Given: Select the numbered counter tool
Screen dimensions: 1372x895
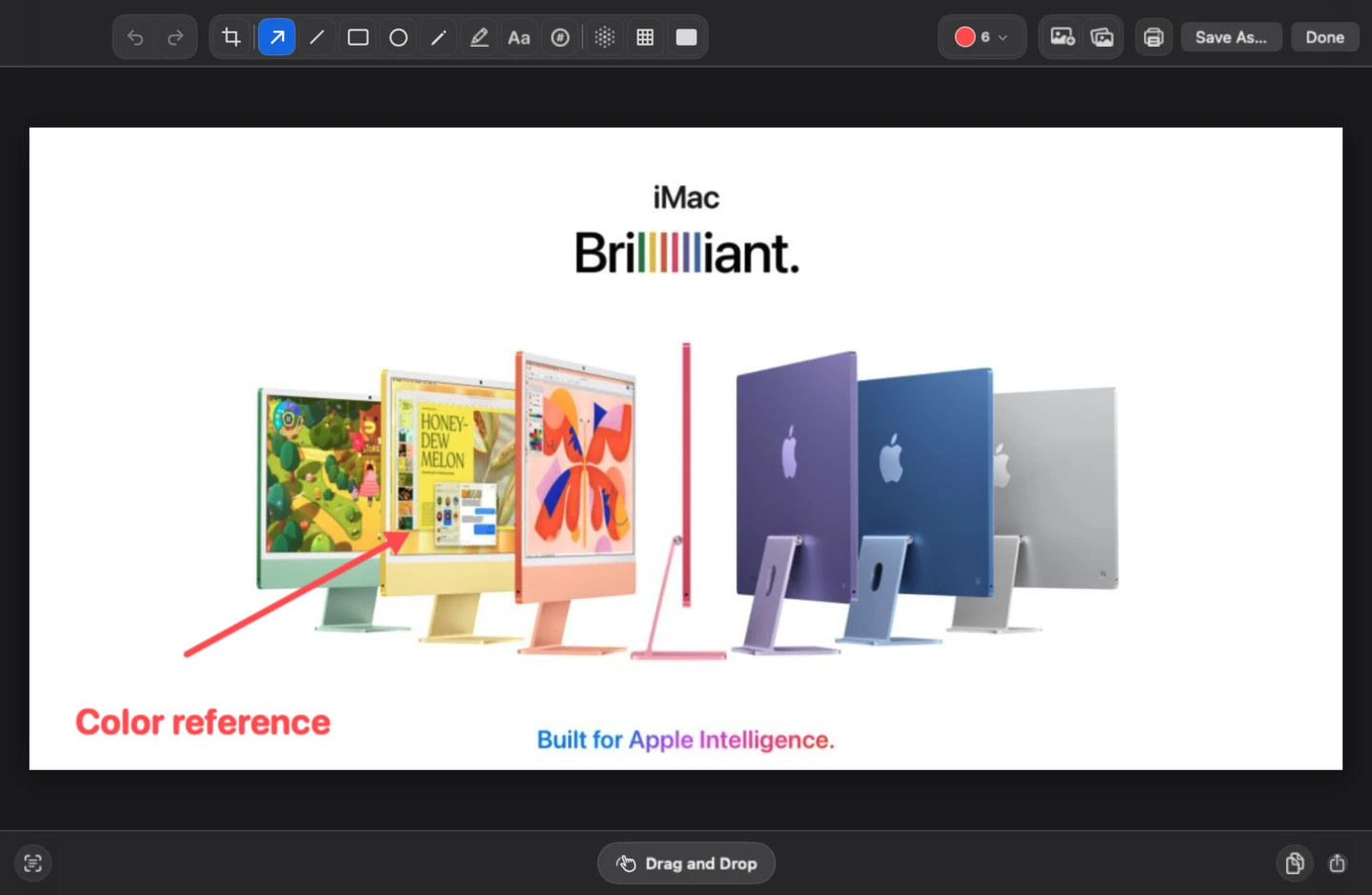Looking at the screenshot, I should 560,37.
